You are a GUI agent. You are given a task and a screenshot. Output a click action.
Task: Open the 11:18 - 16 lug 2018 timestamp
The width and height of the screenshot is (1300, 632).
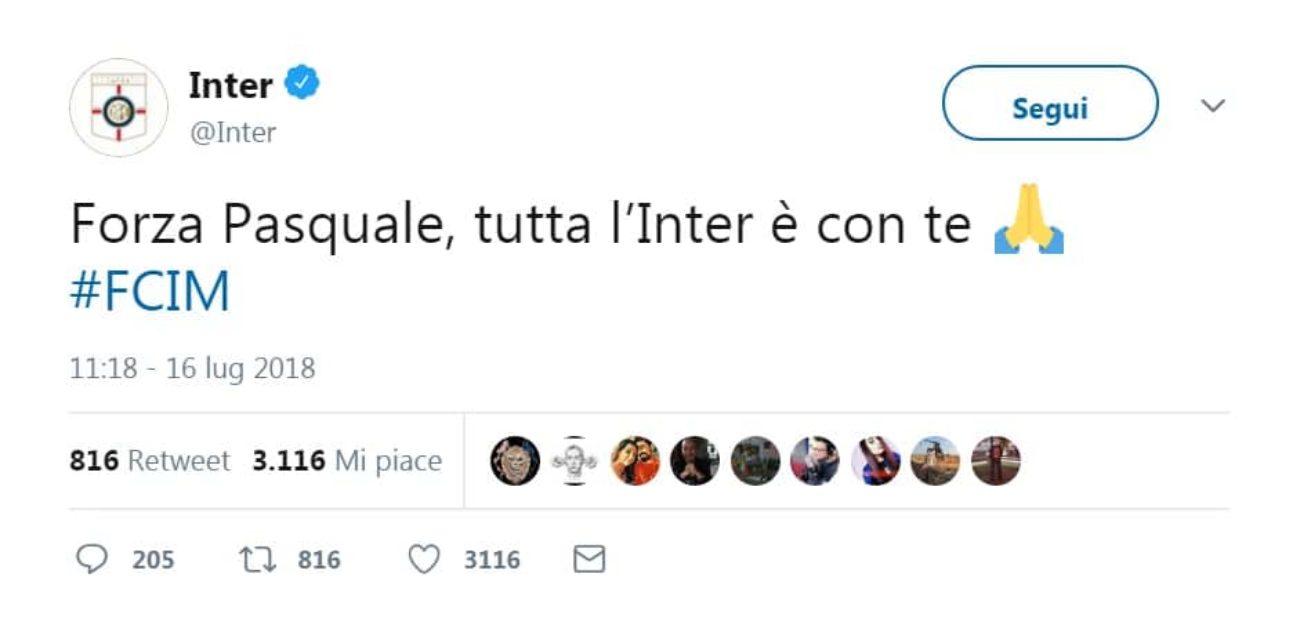click(192, 369)
